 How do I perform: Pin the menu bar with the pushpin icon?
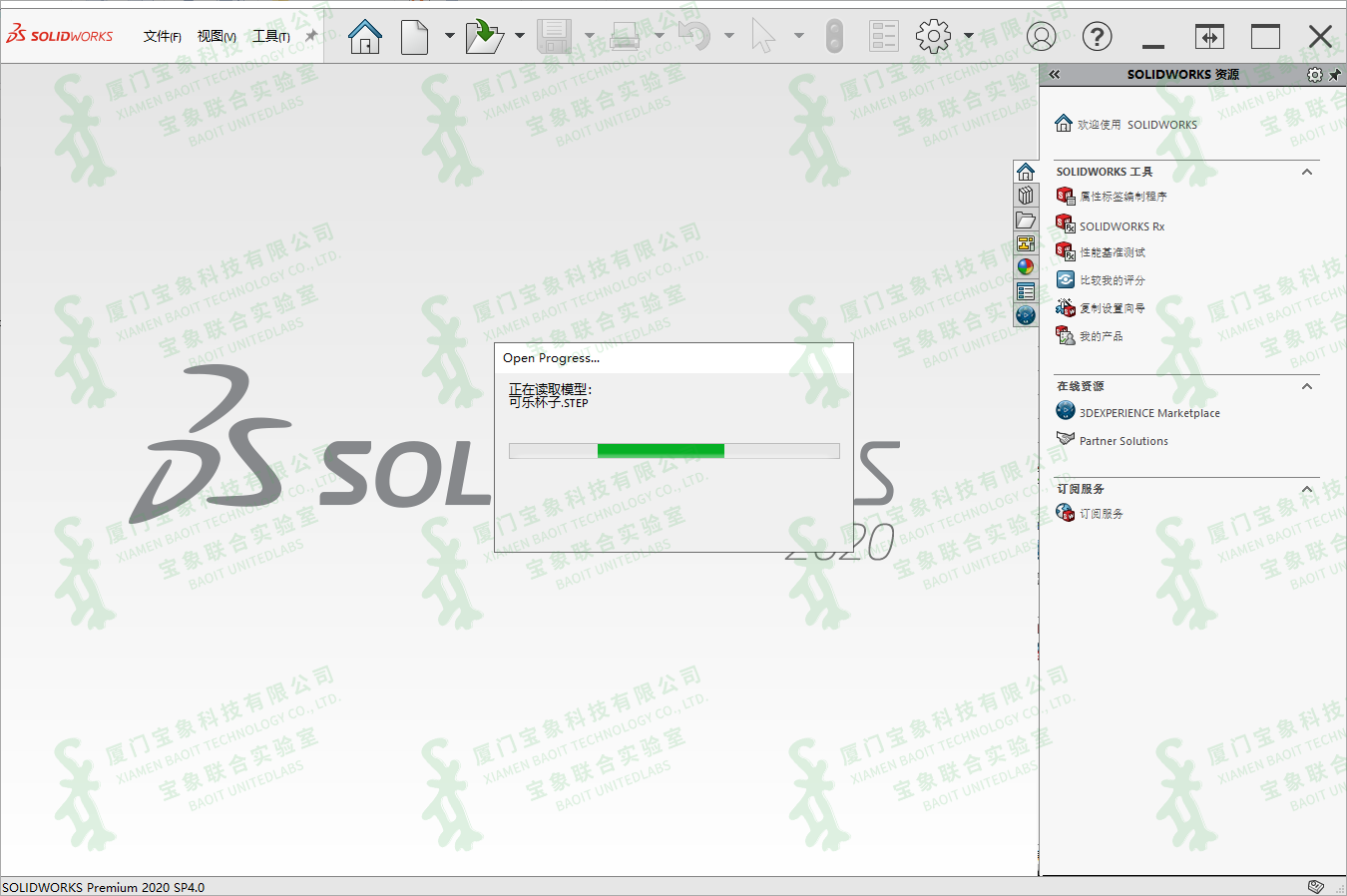pyautogui.click(x=311, y=36)
